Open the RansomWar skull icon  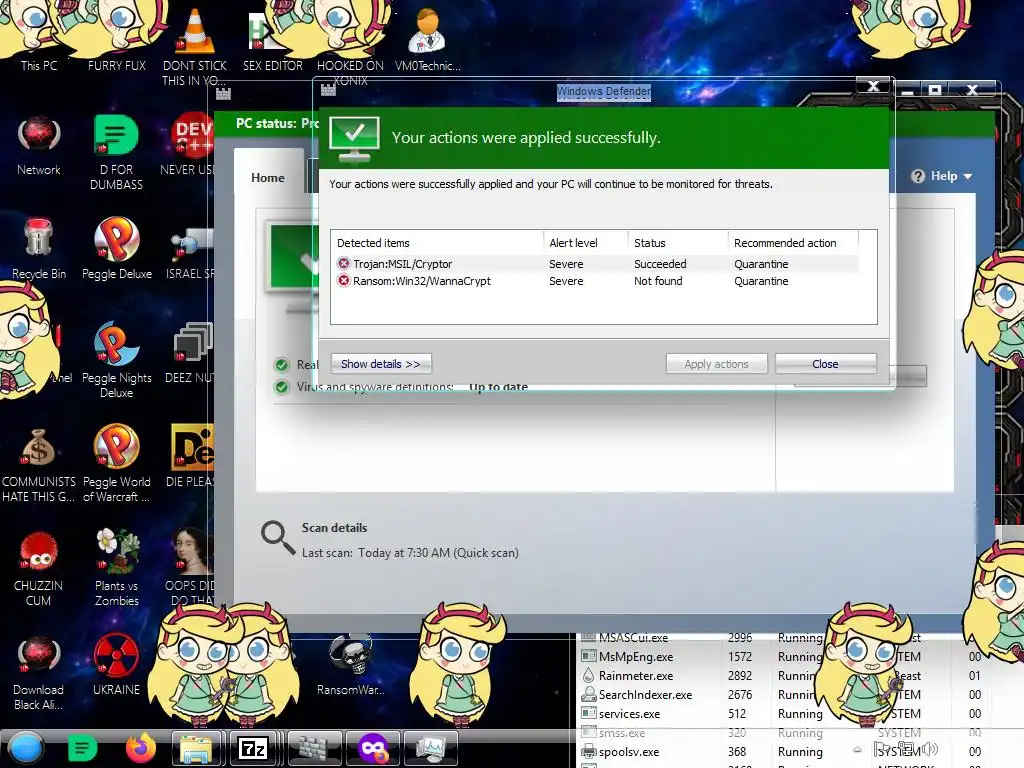point(351,665)
